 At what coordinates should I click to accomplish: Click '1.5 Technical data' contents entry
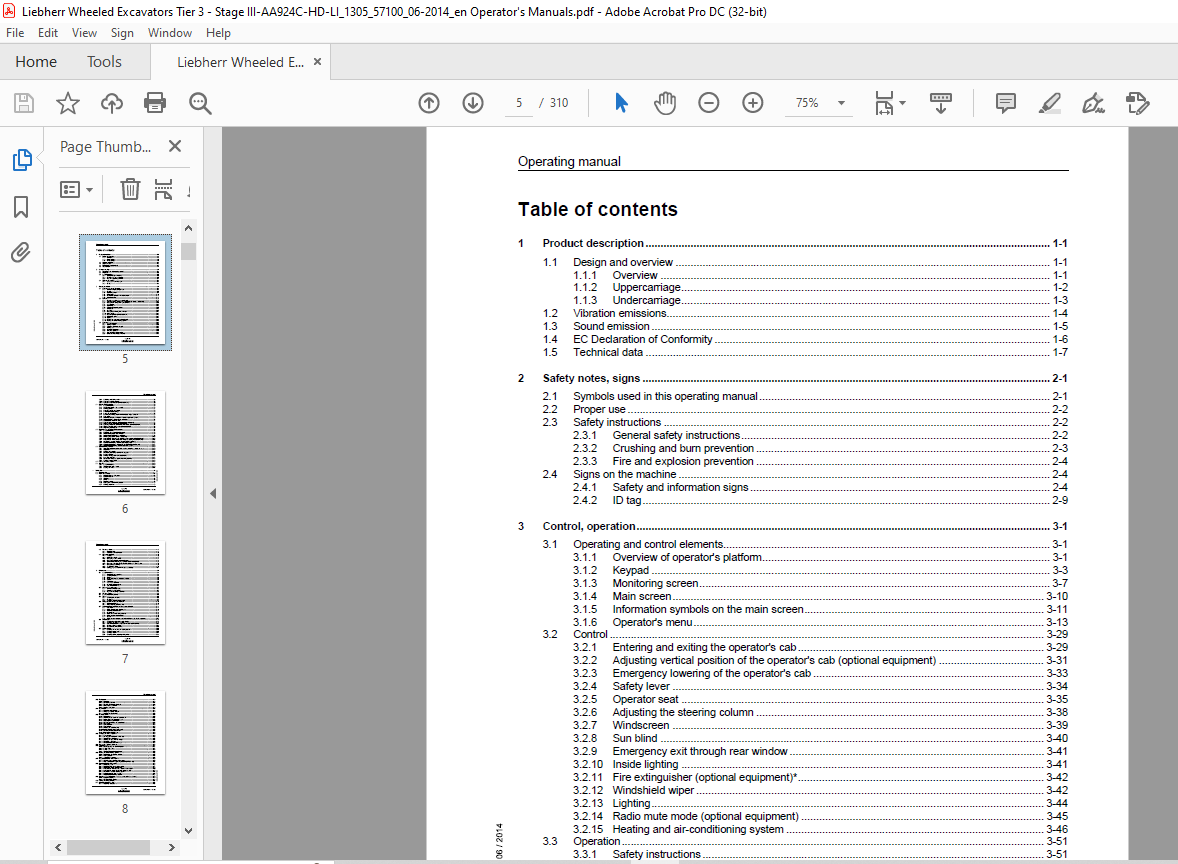[x=805, y=352]
